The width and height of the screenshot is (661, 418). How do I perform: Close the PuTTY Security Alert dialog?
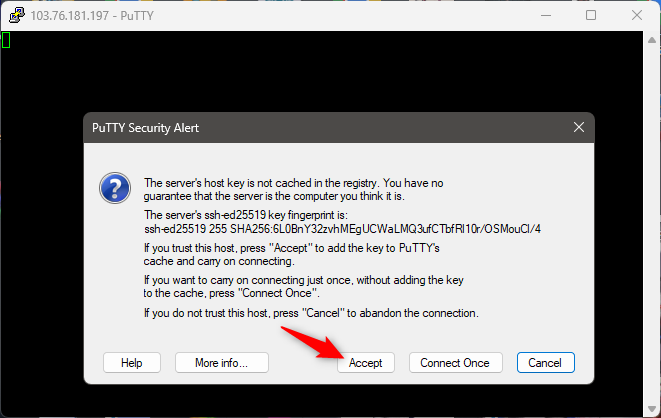(x=579, y=127)
